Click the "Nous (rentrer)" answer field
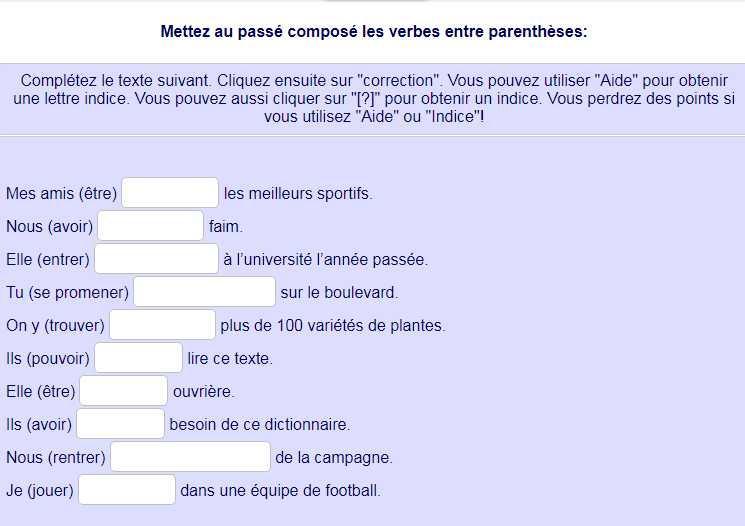This screenshot has width=745, height=526. tap(190, 457)
